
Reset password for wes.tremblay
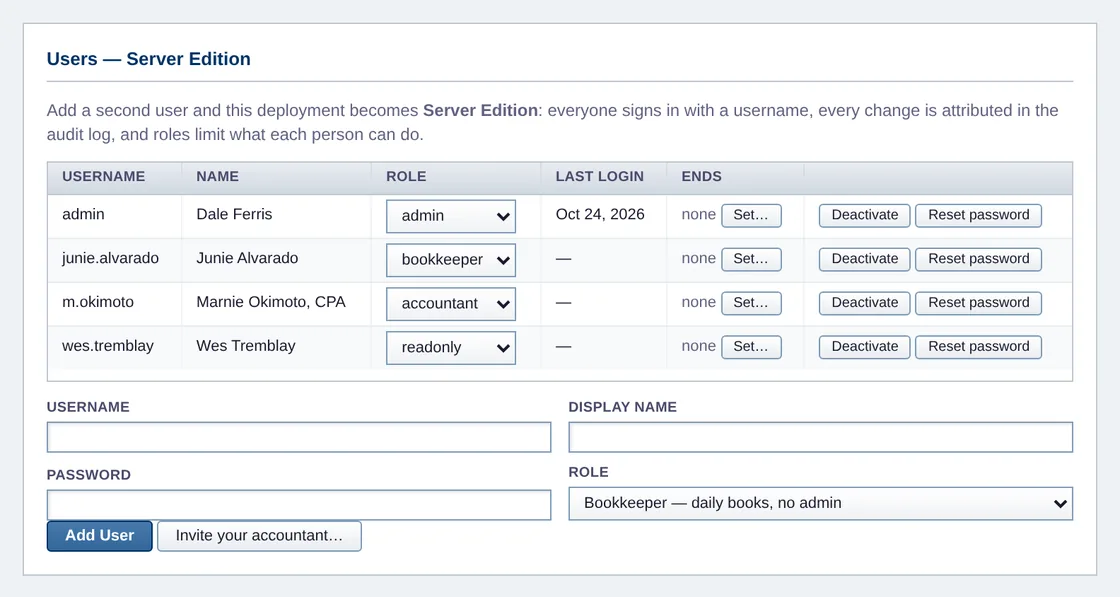(x=979, y=346)
